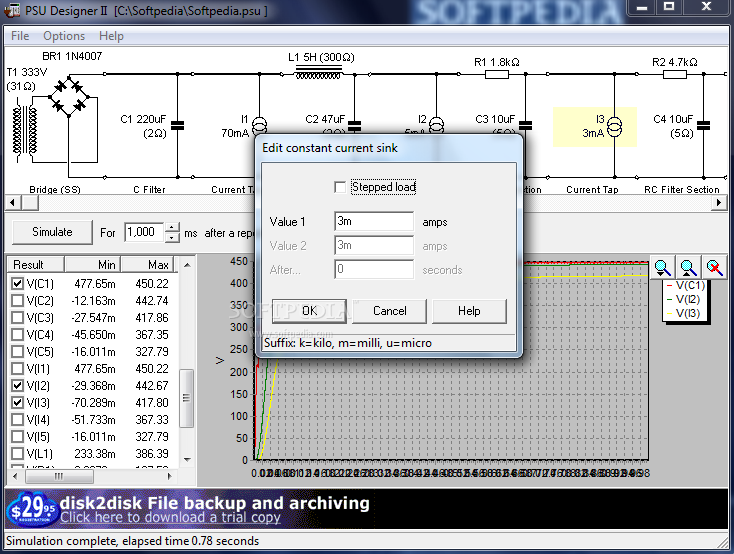
Task: Uncheck V(C1) result trace
Action: click(17, 283)
